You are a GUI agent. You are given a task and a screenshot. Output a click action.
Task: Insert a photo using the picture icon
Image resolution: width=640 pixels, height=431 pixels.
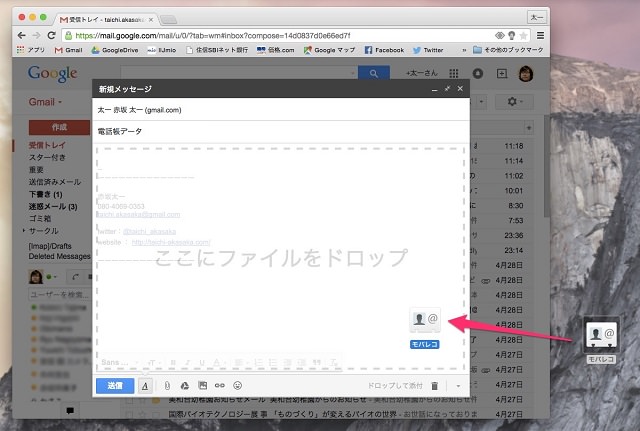[202, 385]
